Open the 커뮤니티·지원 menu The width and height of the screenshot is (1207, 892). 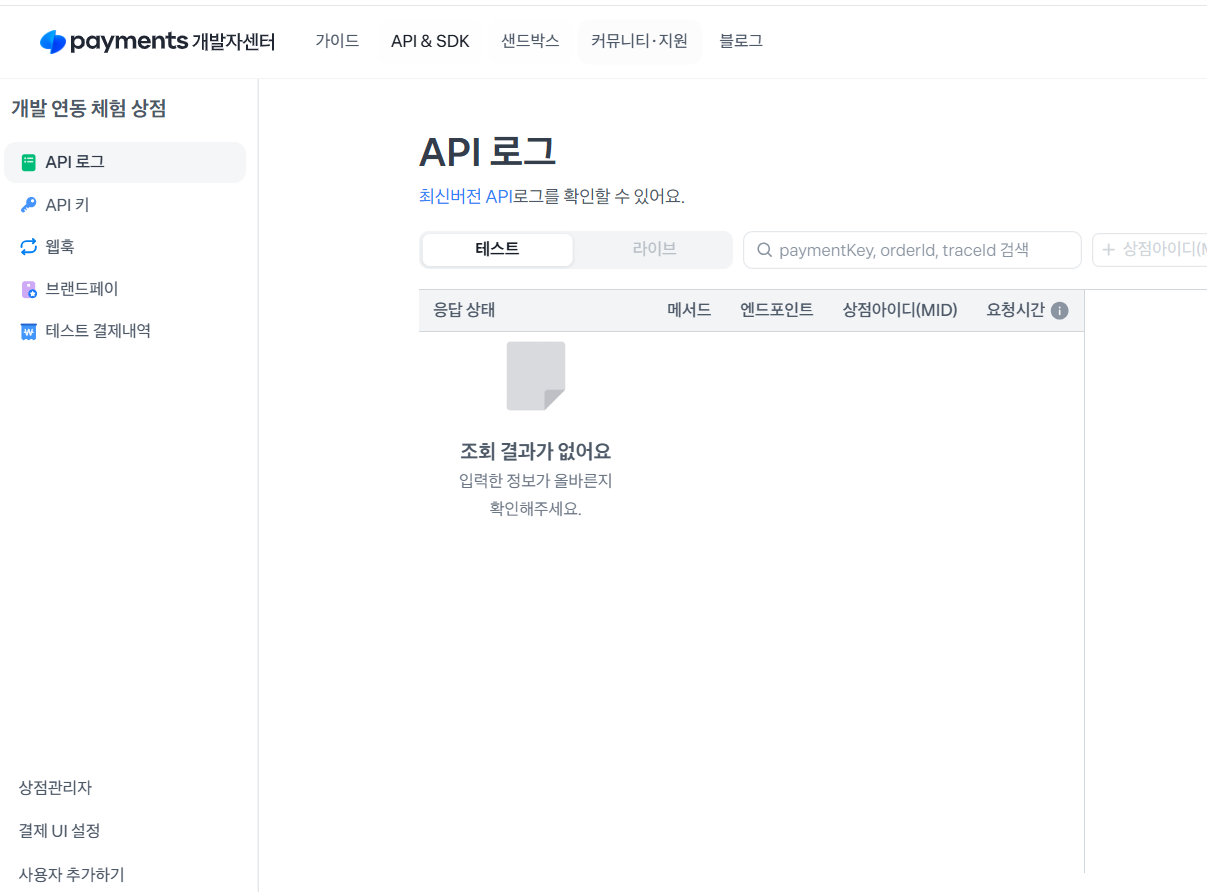[640, 41]
